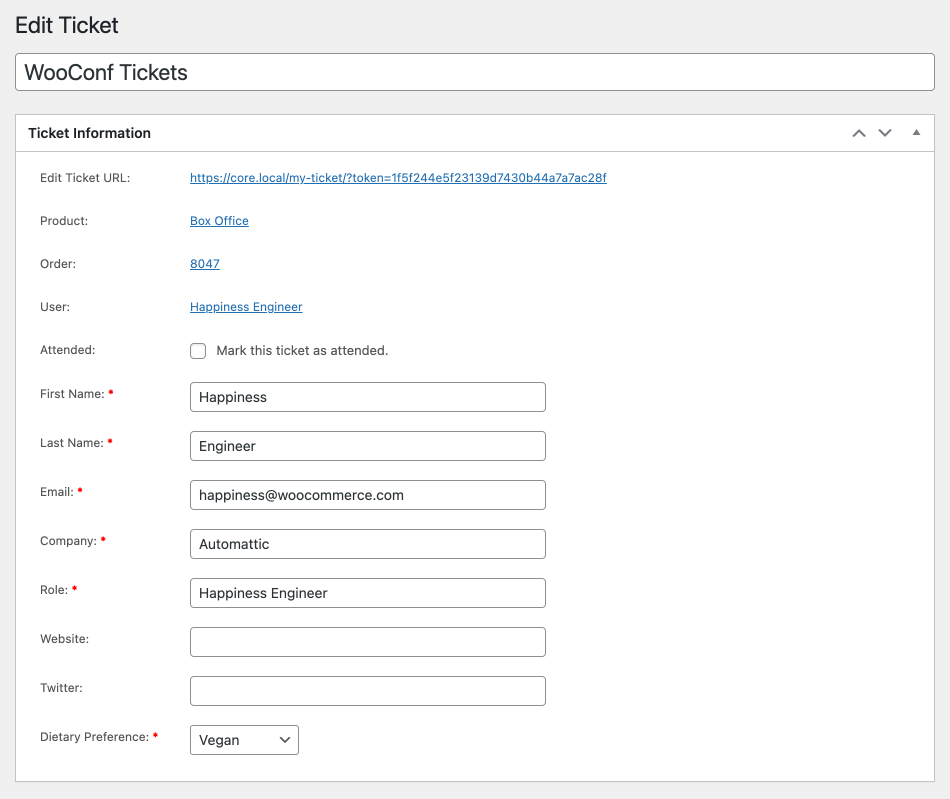Click the WooConf Tickets title field
950x799 pixels.
tap(475, 72)
